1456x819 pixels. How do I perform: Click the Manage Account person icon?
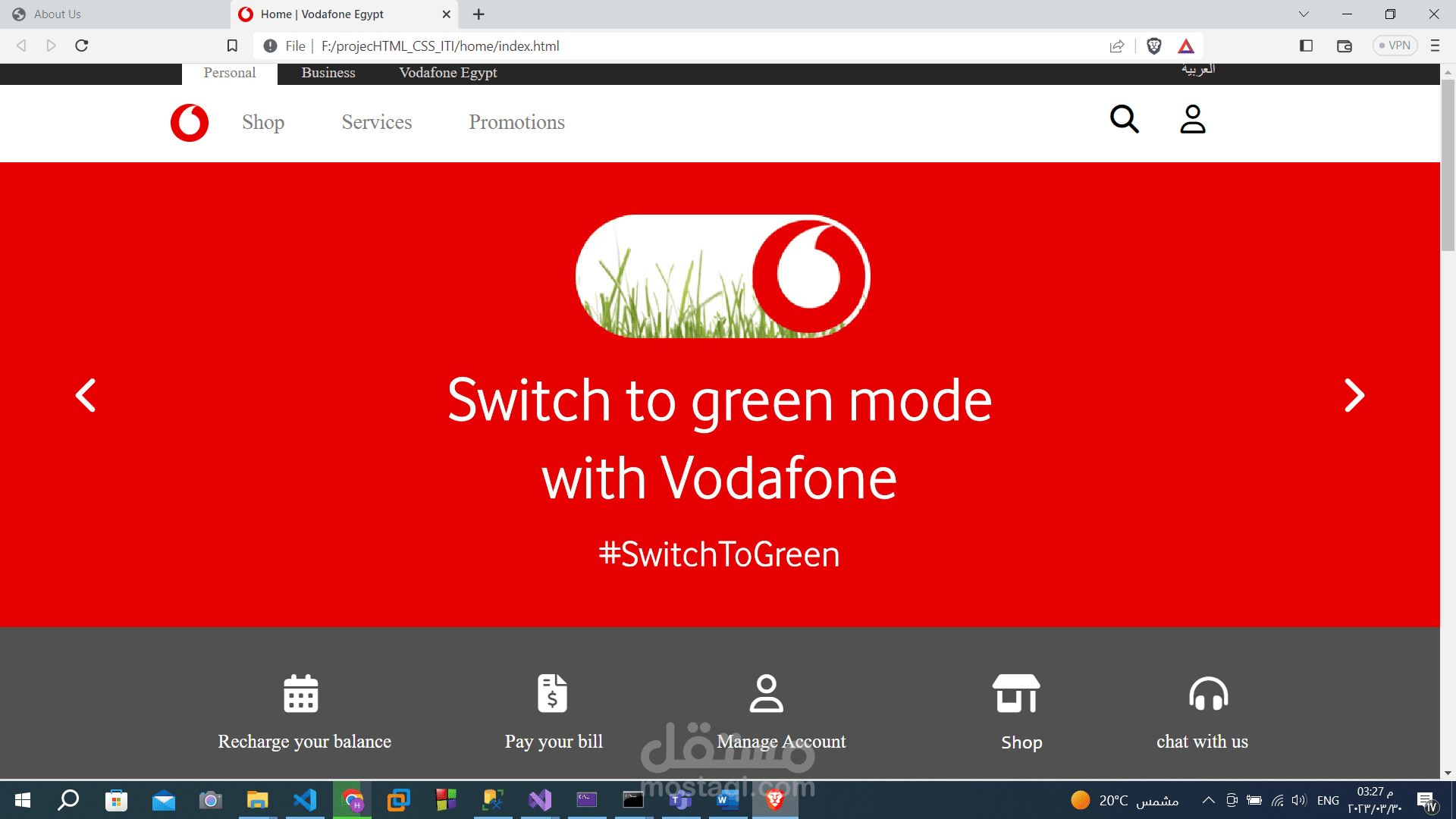point(766,693)
